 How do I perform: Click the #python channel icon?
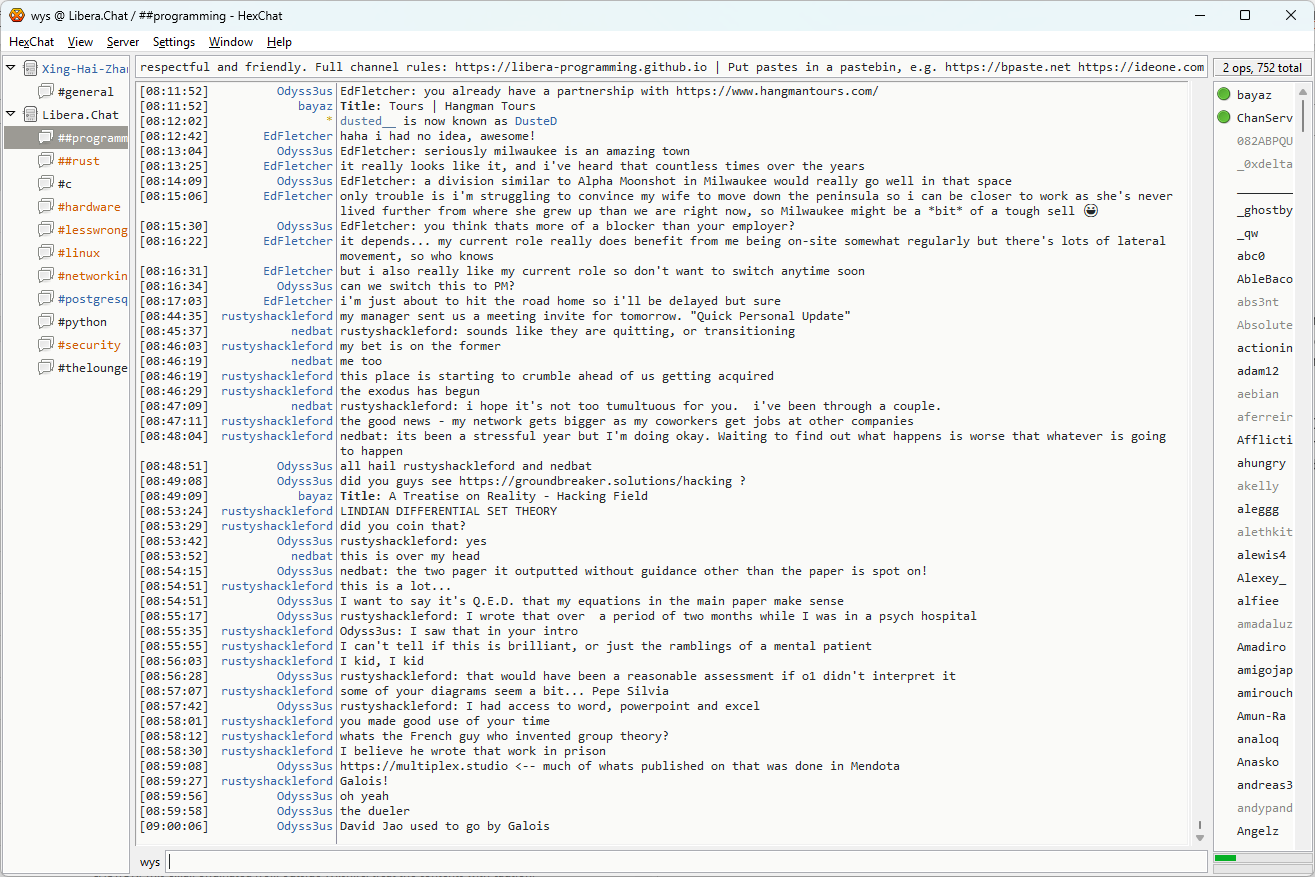(46, 322)
